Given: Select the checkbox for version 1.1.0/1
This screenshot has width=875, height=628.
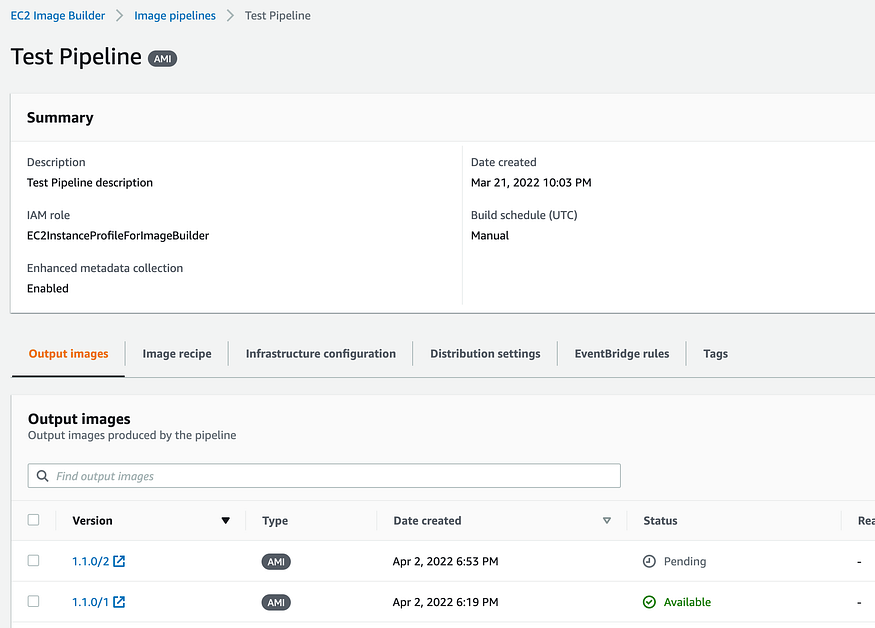Looking at the screenshot, I should click(x=33, y=601).
